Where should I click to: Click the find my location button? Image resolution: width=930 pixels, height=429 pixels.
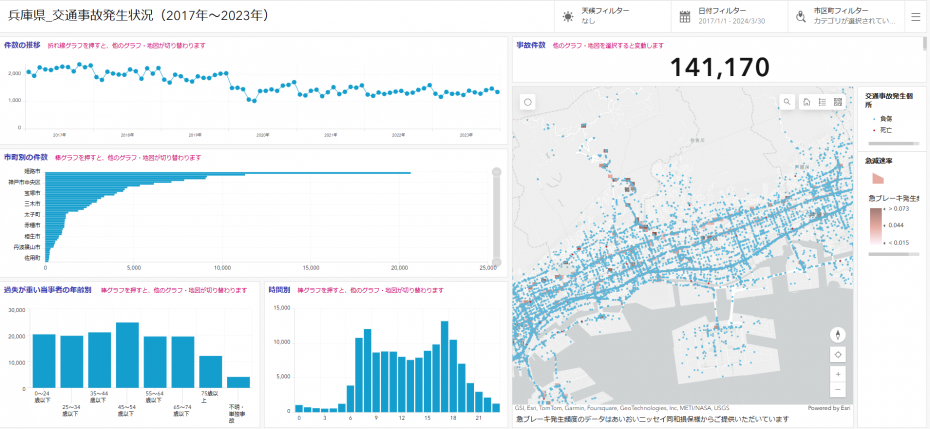click(x=837, y=355)
